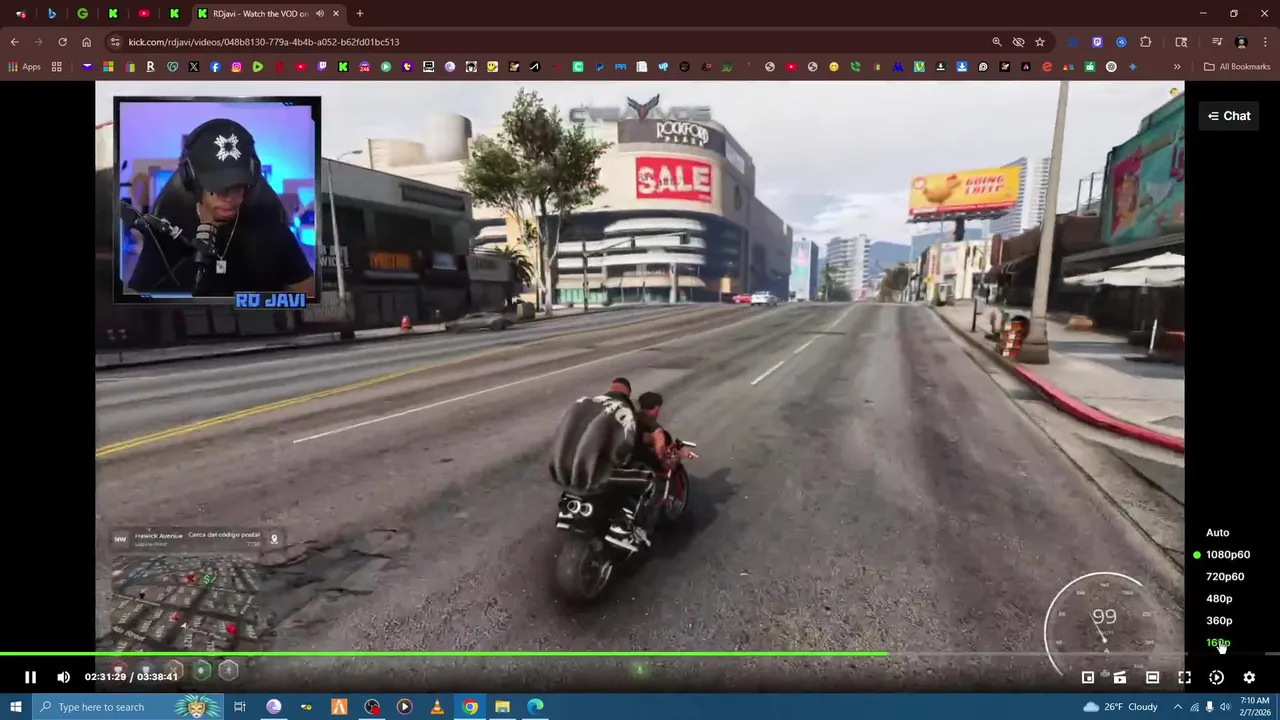Image resolution: width=1280 pixels, height=720 pixels.
Task: Switch to the YouTube tab
Action: click(x=144, y=13)
